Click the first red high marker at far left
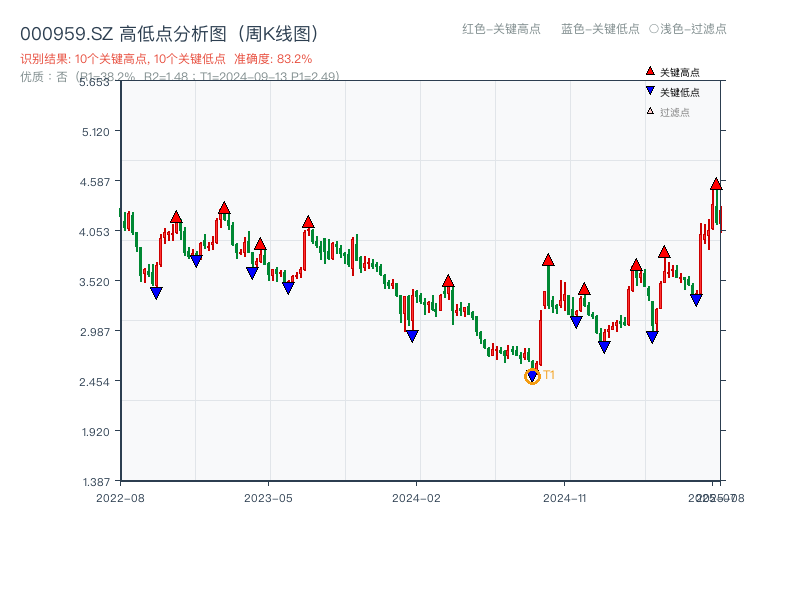This screenshot has height=600, width=800. pyautogui.click(x=176, y=217)
